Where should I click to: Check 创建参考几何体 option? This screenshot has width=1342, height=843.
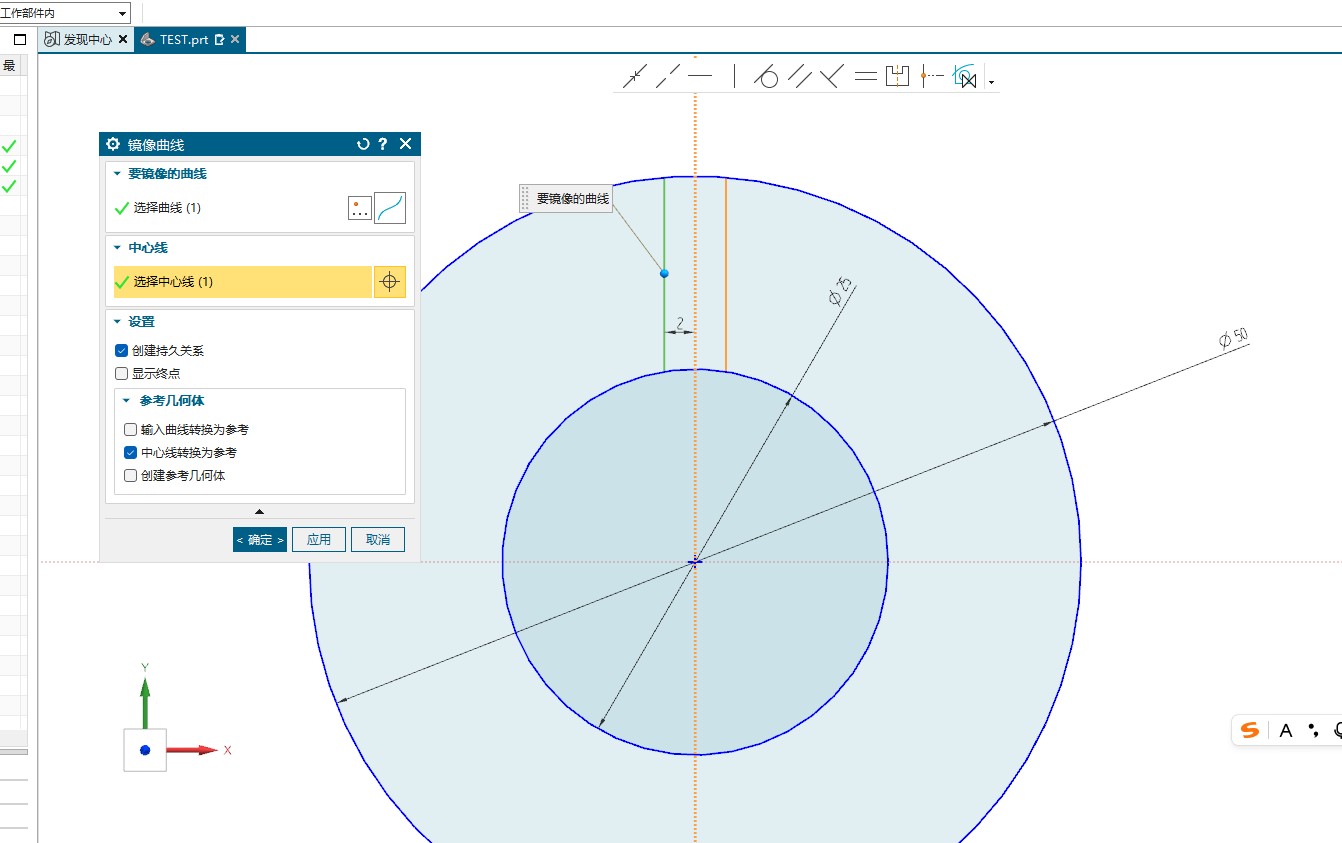(x=131, y=476)
